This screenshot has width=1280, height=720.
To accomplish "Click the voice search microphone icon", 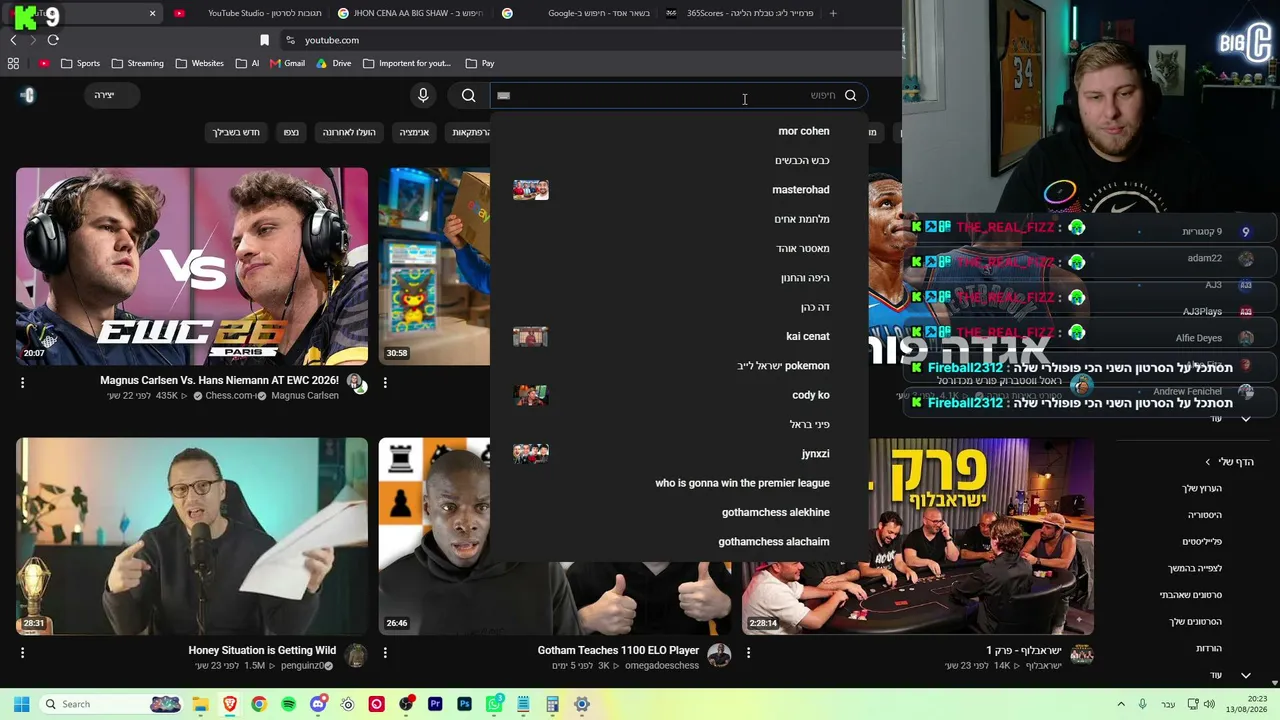I will pos(423,95).
